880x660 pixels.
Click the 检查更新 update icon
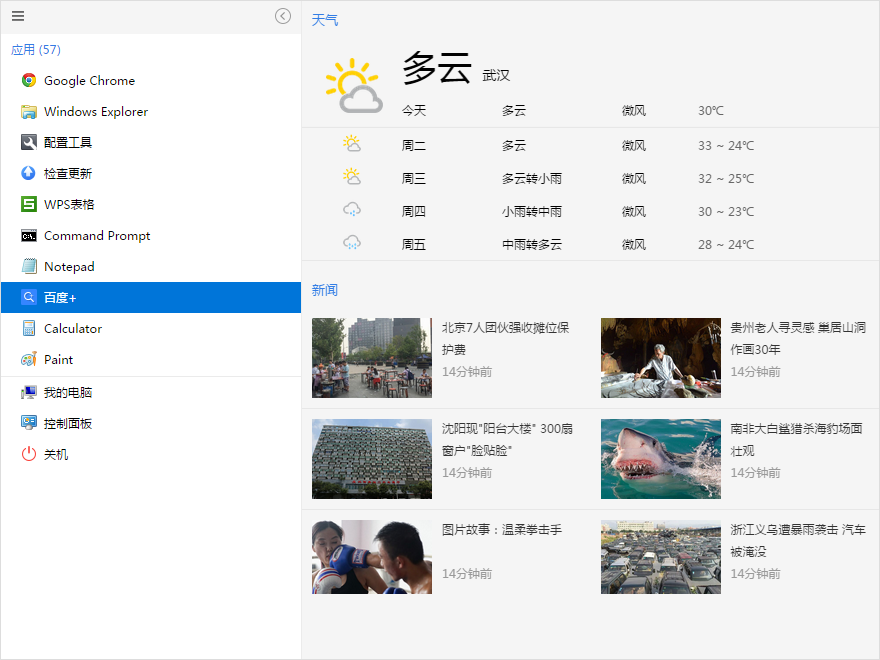pos(29,174)
